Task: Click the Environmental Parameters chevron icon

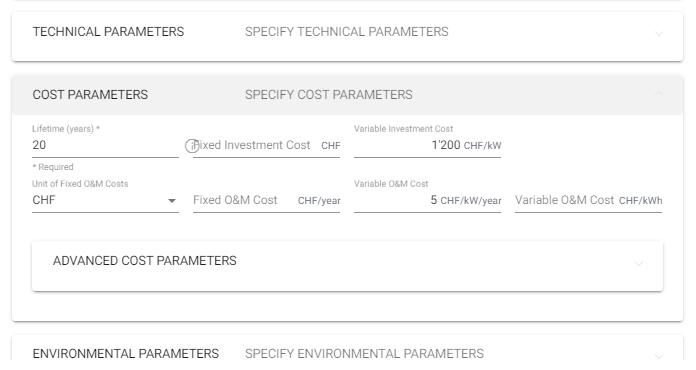Action: pos(659,355)
